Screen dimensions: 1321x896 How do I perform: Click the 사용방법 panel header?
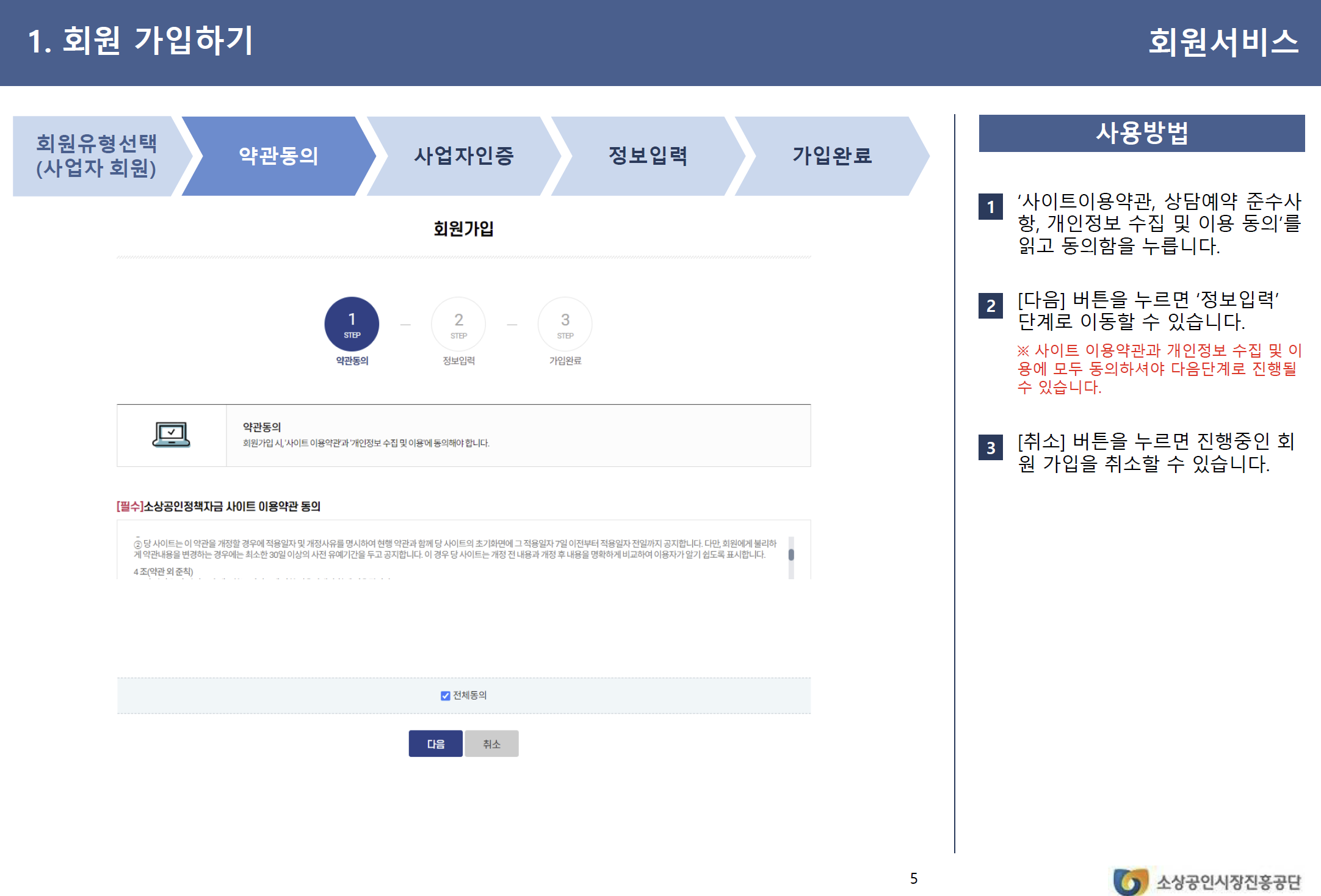pyautogui.click(x=1142, y=133)
